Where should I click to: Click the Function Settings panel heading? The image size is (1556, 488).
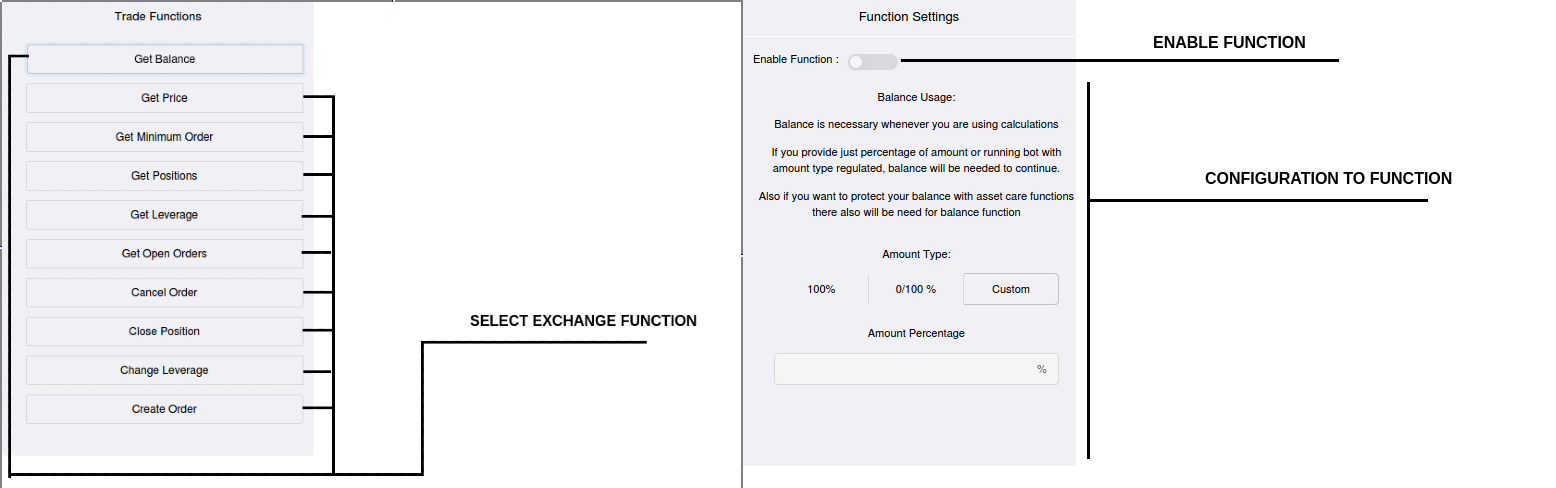click(x=908, y=16)
